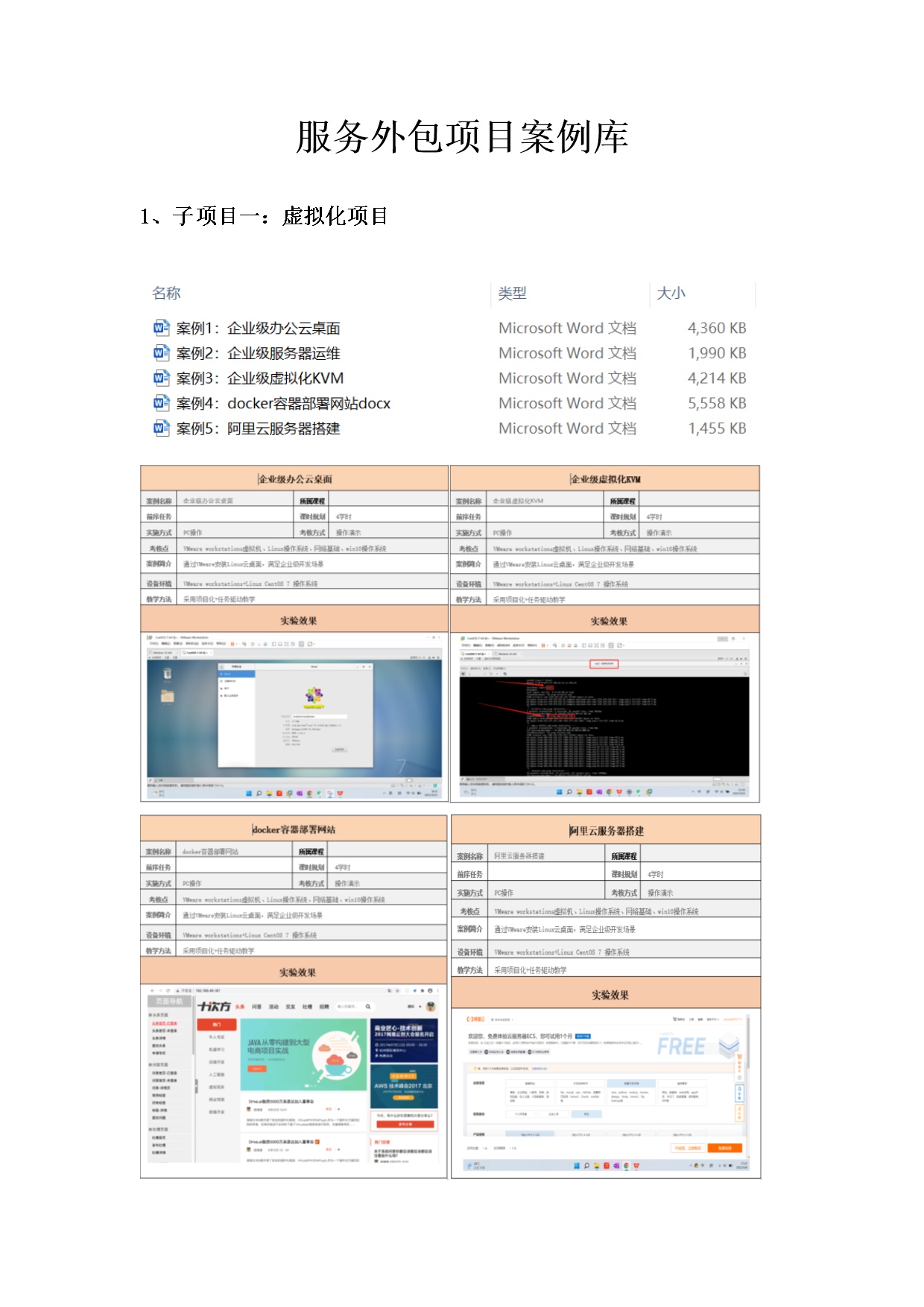Image resolution: width=924 pixels, height=1307 pixels.
Task: Click 前序任务 label in 阿里云服务器搭建 table
Action: (469, 874)
